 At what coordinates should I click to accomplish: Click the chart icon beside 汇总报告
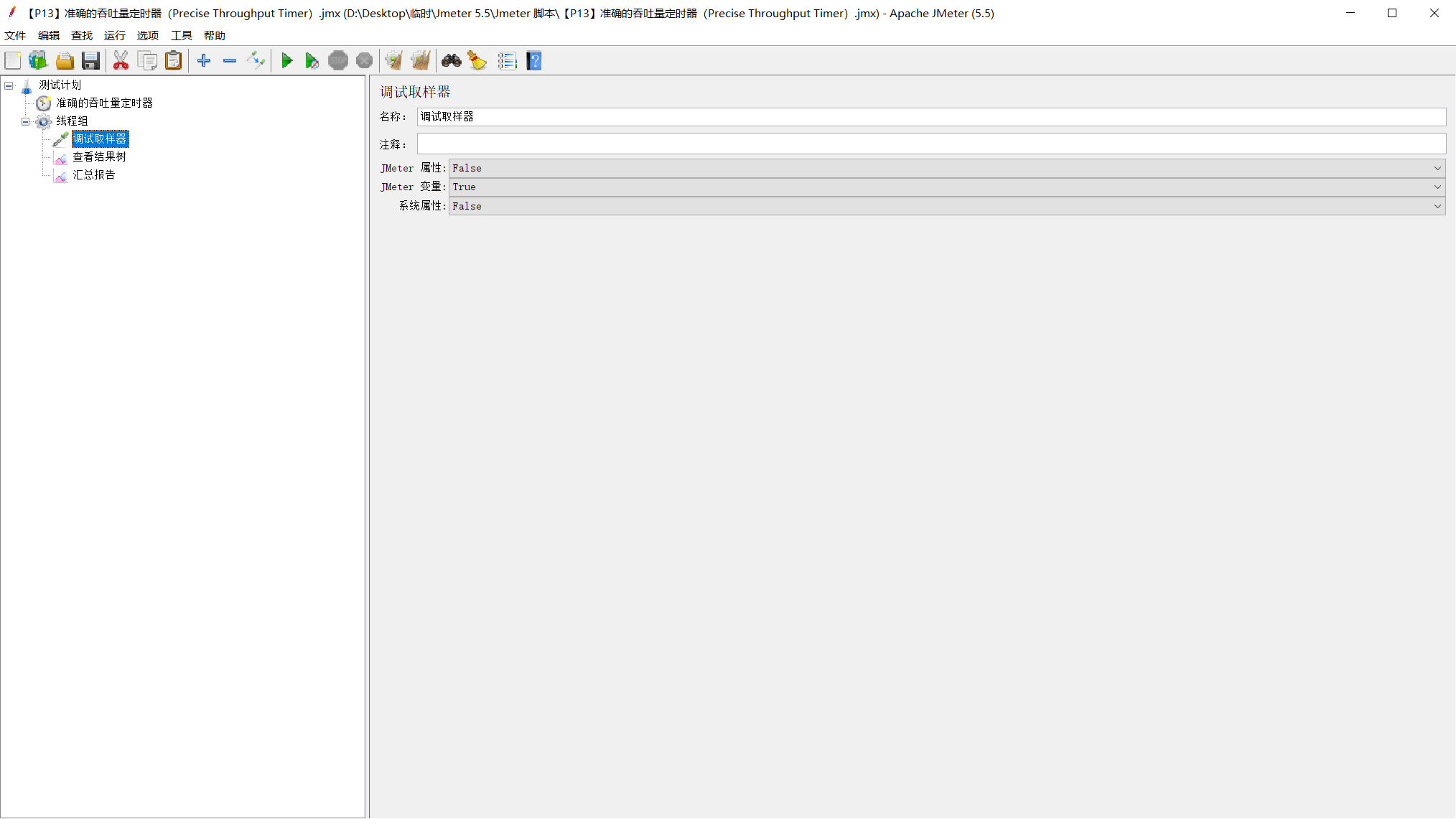pyautogui.click(x=61, y=175)
